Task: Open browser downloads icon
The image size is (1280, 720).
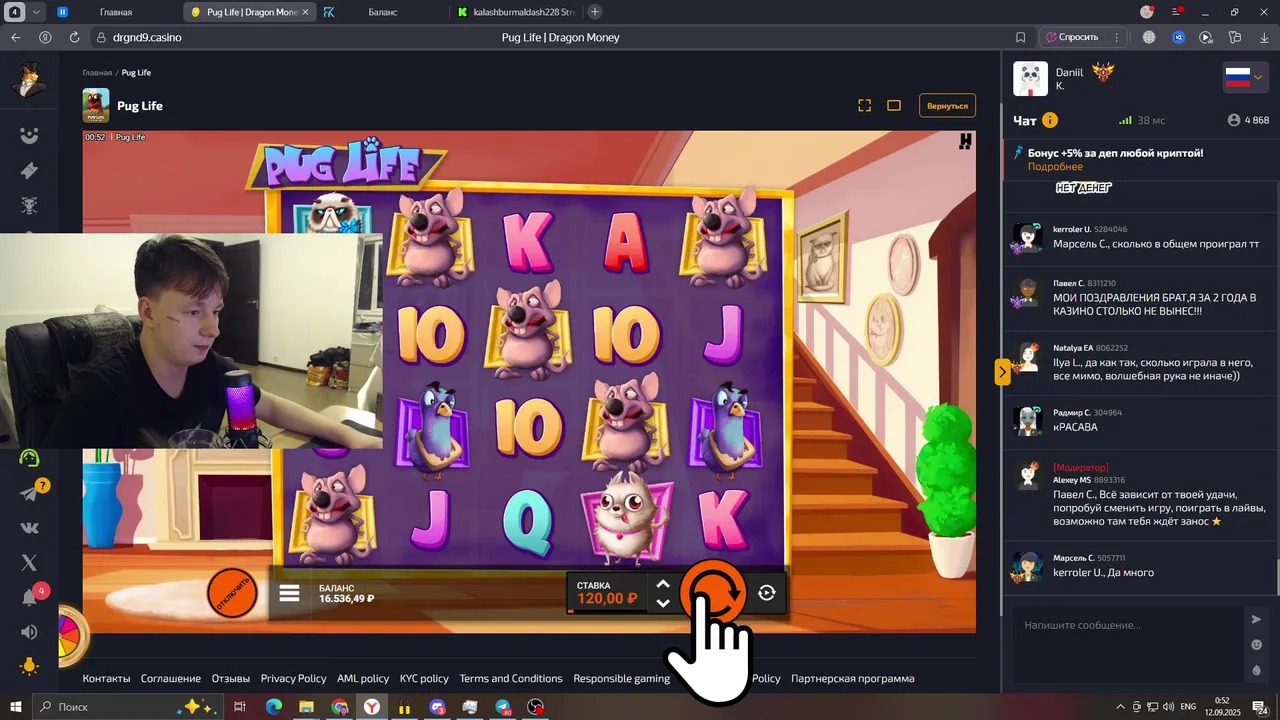Action: [1265, 37]
